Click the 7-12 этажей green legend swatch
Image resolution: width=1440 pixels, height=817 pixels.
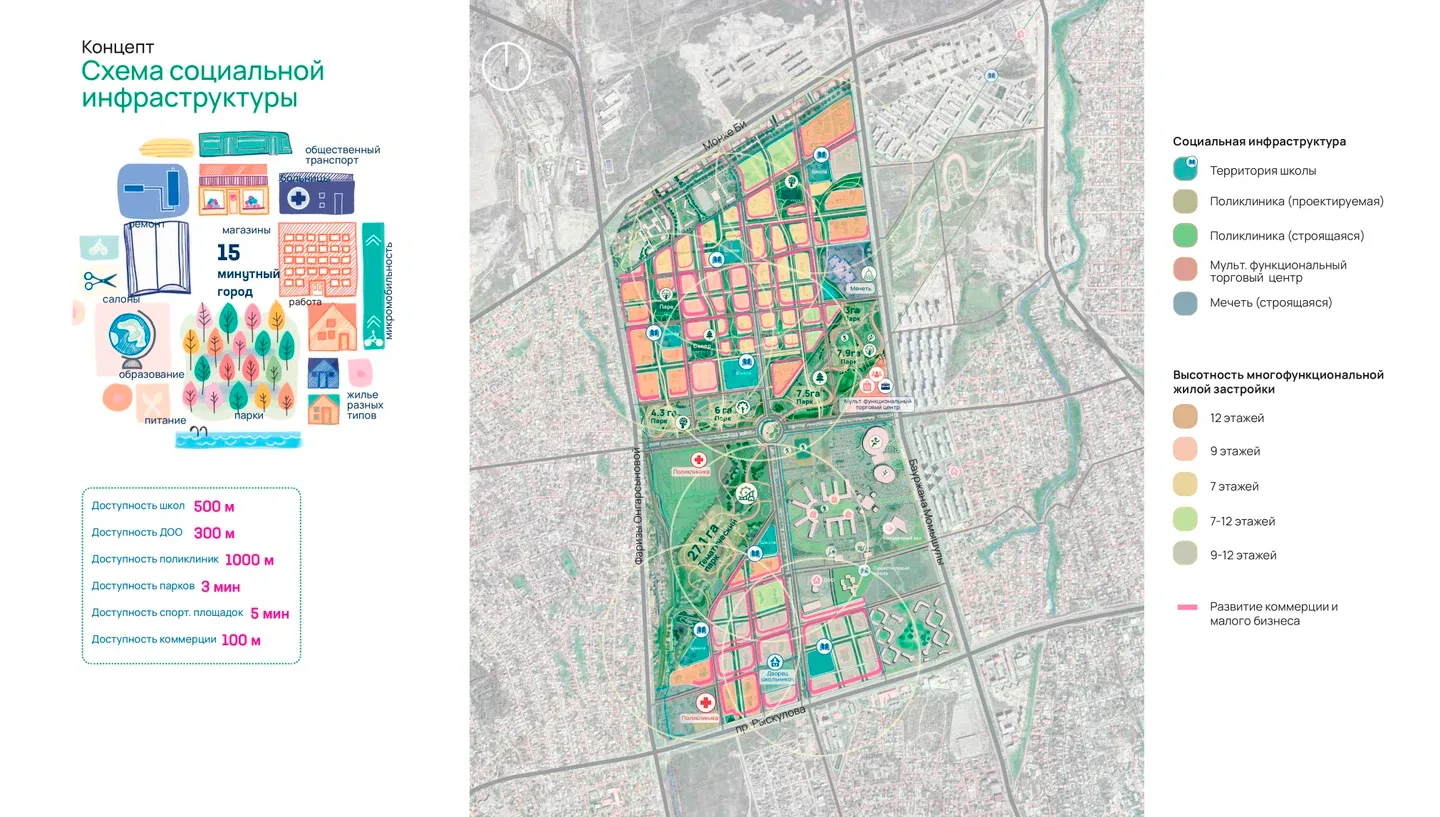[1187, 521]
